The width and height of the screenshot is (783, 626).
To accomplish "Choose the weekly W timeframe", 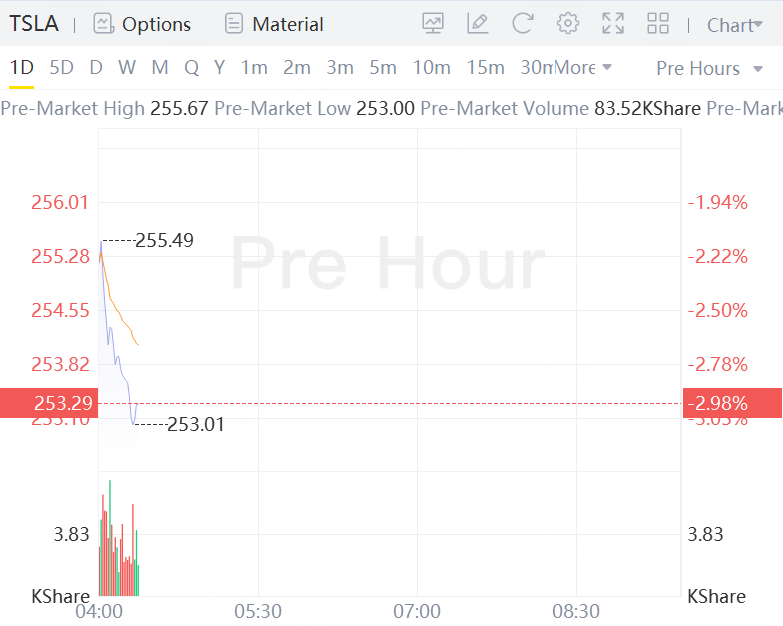I will (127, 68).
